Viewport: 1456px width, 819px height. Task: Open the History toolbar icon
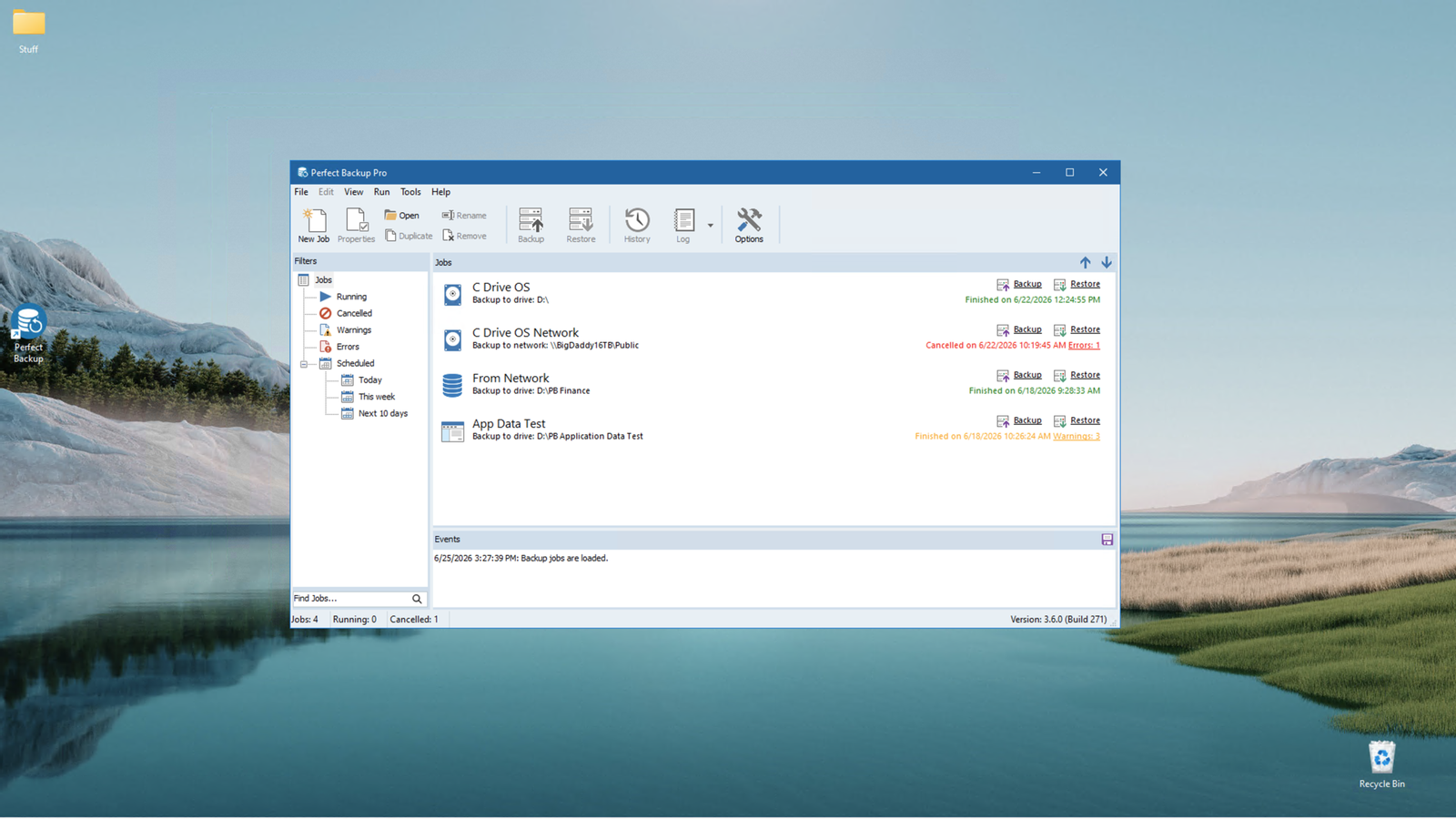[x=637, y=226]
